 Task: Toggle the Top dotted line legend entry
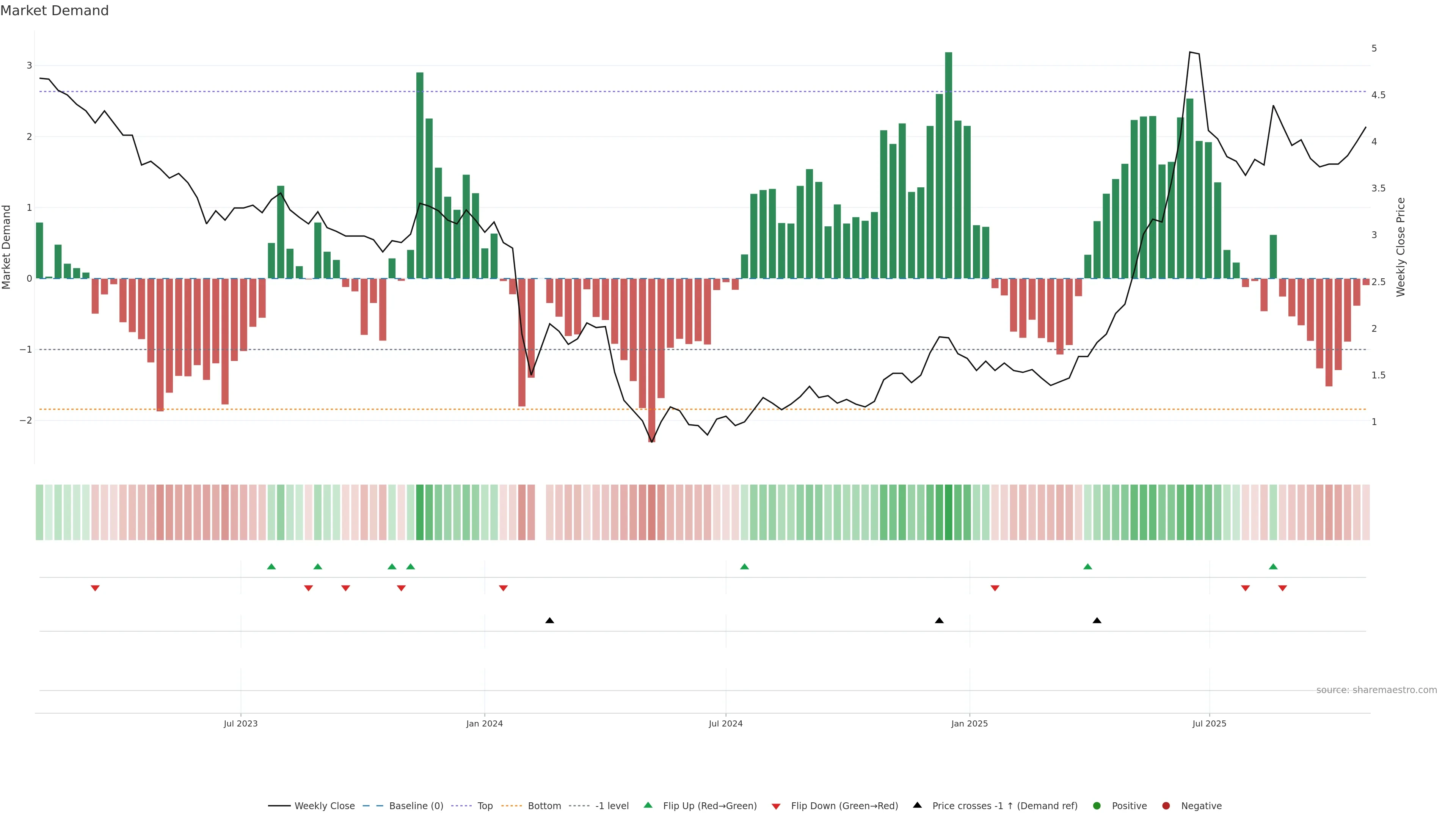pos(485,805)
